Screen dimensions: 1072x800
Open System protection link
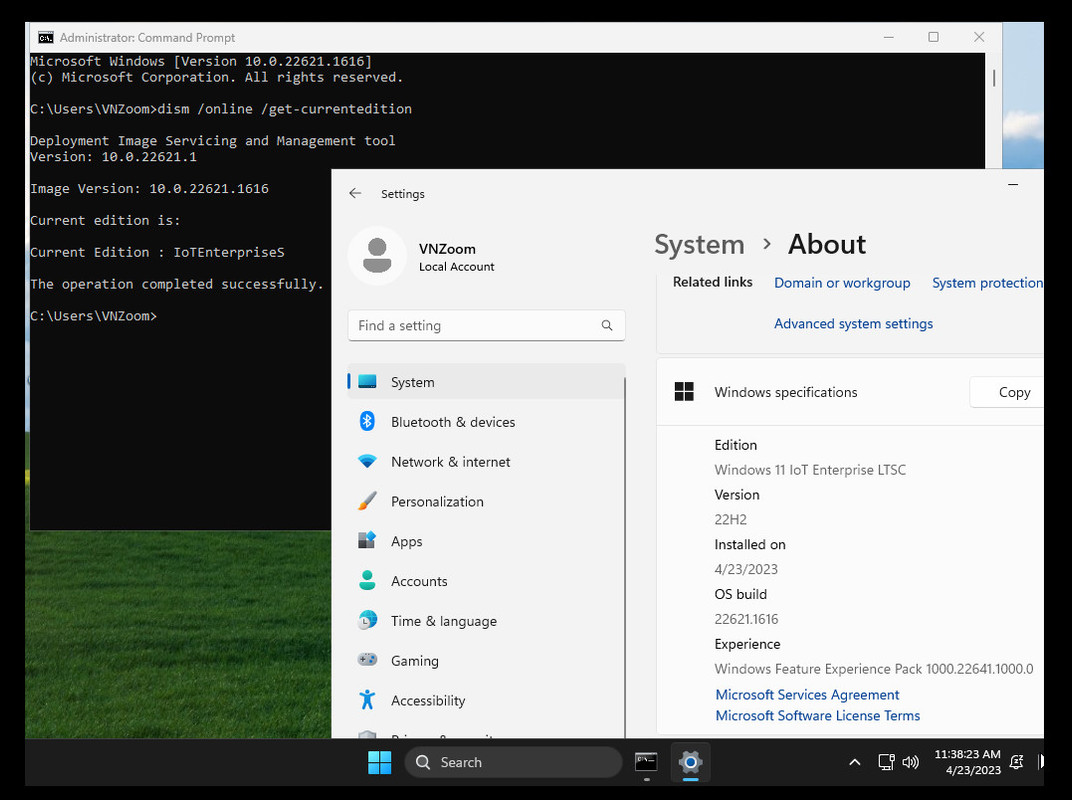[x=987, y=283]
